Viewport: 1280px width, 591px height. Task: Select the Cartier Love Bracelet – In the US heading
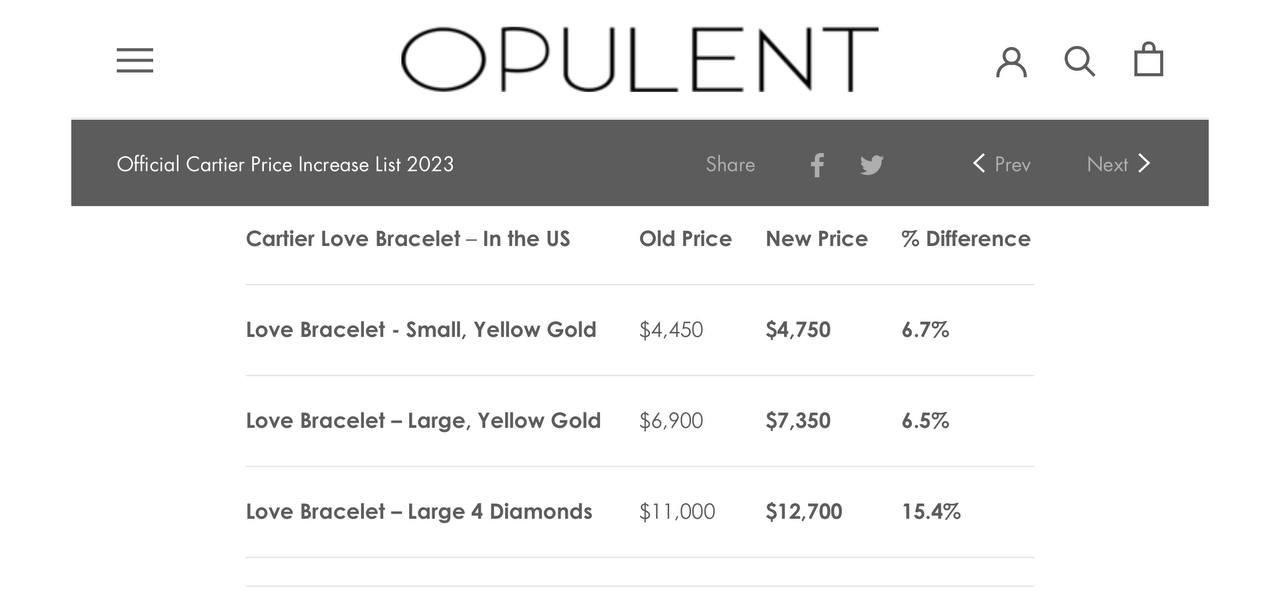[408, 239]
